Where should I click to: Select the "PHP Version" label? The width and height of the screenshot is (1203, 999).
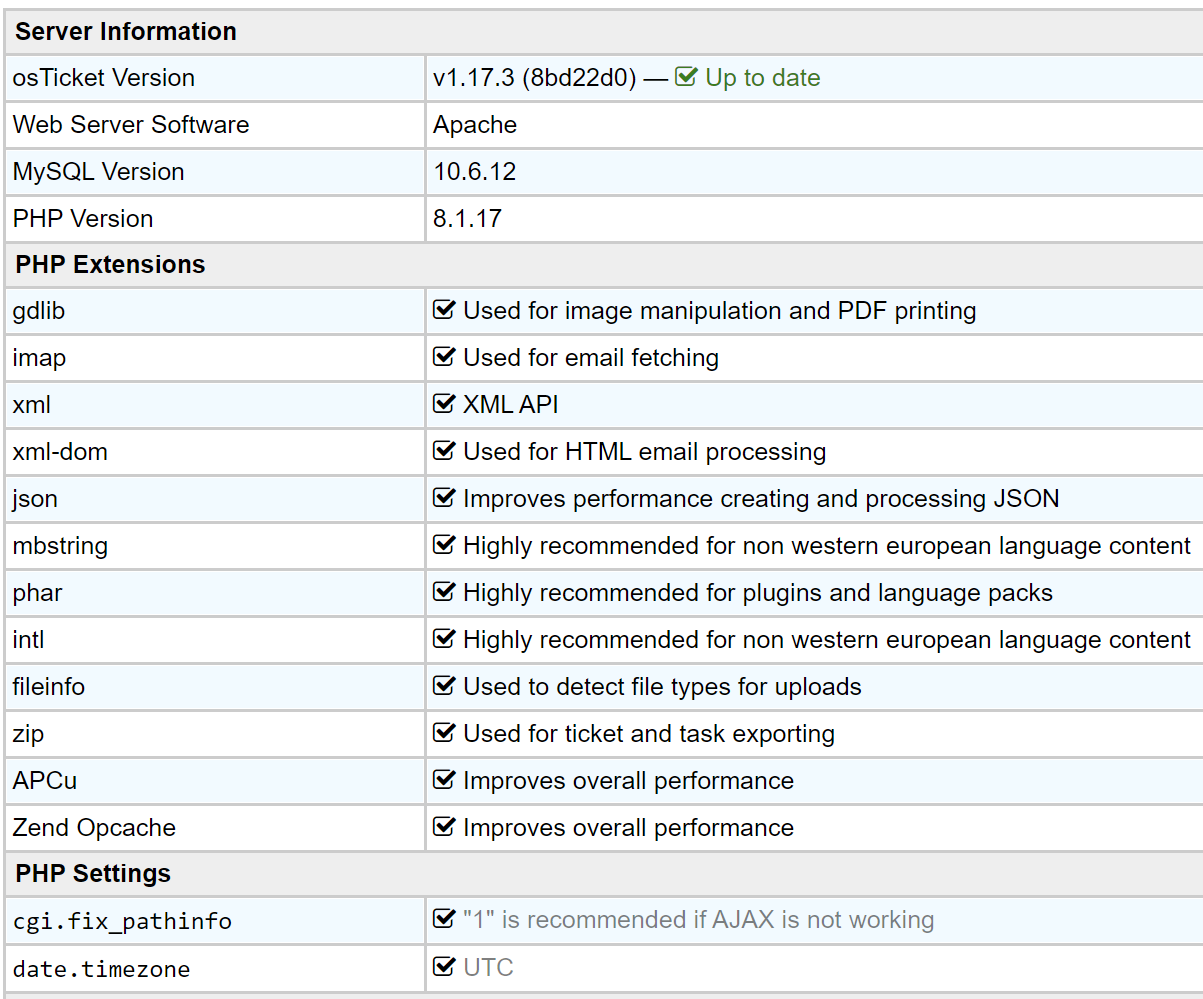(x=83, y=219)
